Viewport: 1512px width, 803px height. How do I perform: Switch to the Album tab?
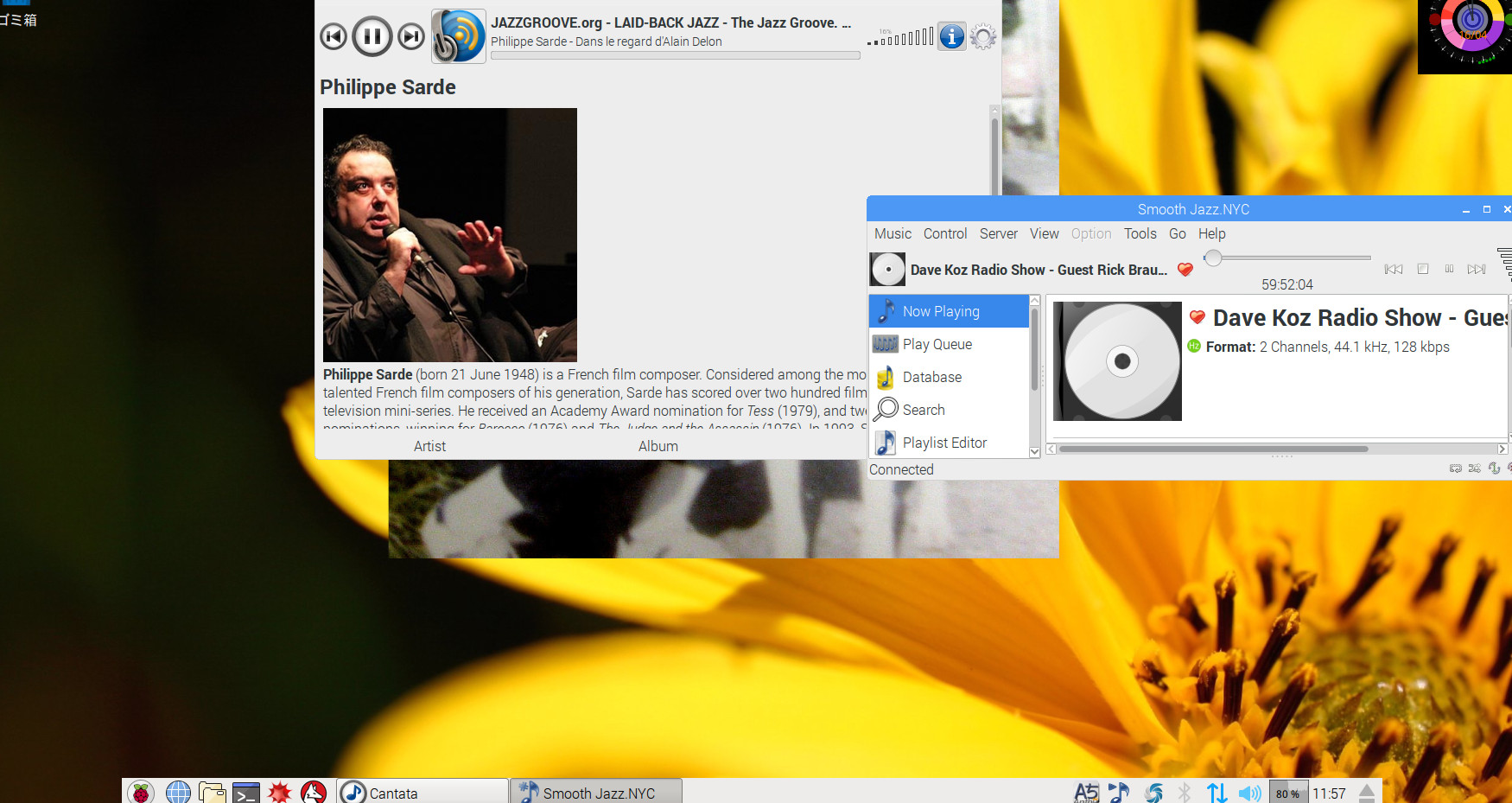(658, 446)
